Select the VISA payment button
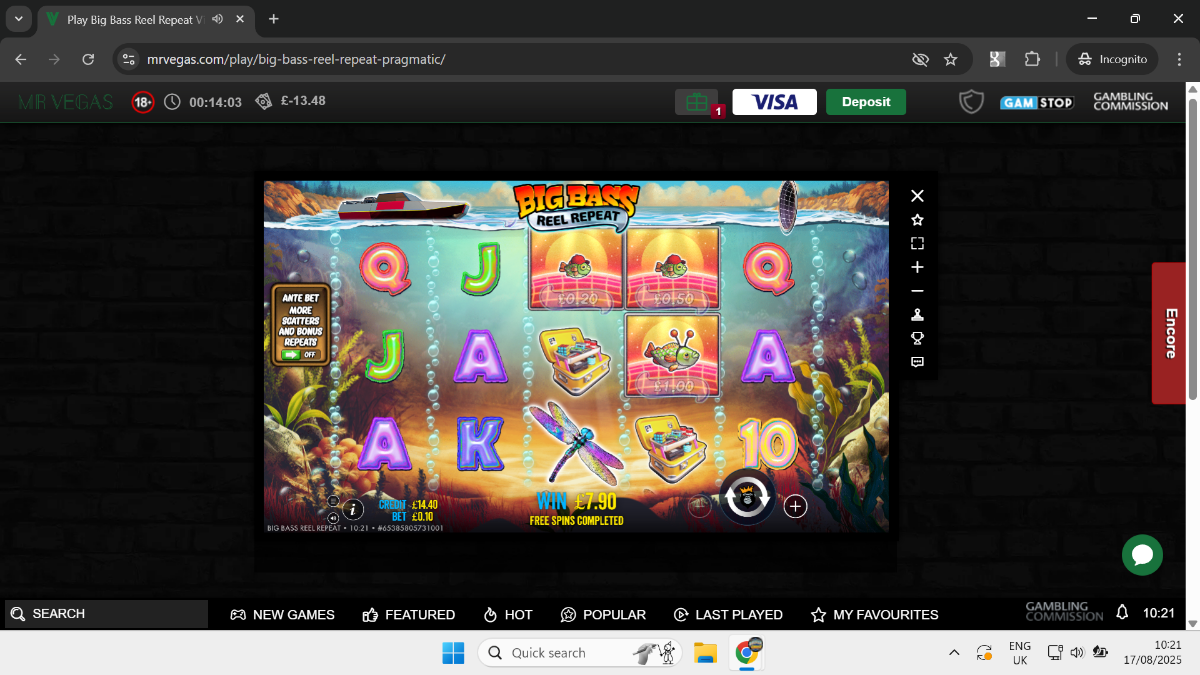The width and height of the screenshot is (1200, 675). point(774,102)
